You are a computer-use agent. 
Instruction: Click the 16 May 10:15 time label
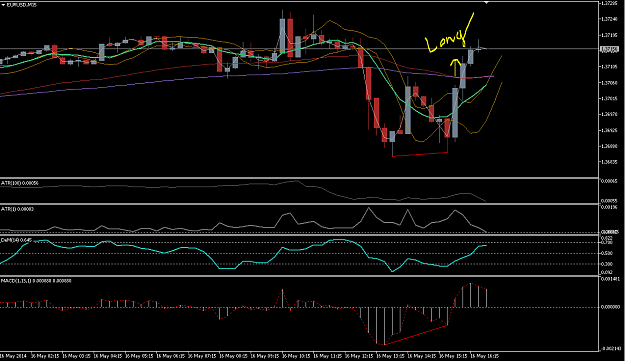[x=296, y=355]
